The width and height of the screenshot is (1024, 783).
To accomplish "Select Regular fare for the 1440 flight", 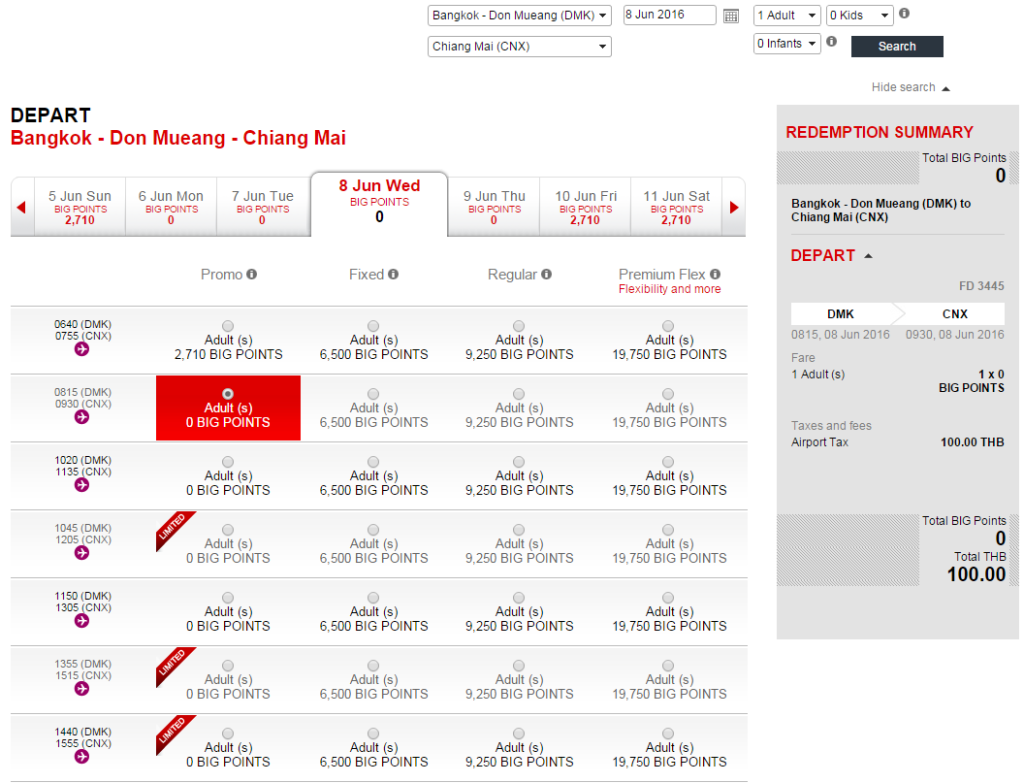I will click(x=519, y=733).
